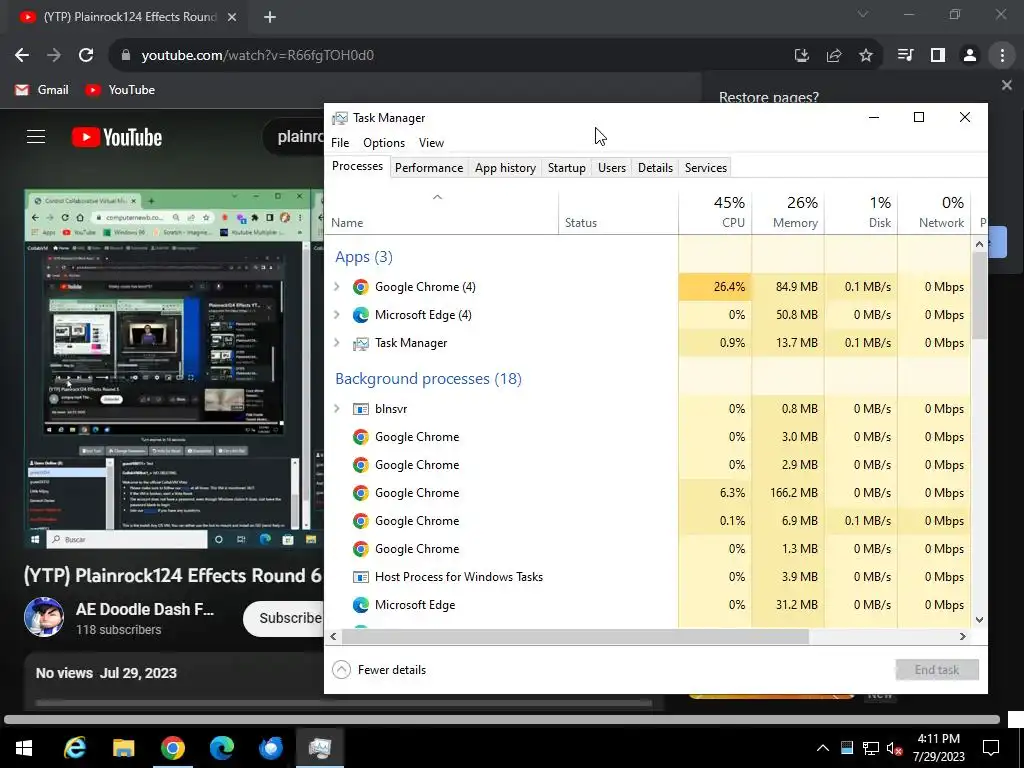Select the Google Chrome 166.2 MB process row

coord(647,492)
